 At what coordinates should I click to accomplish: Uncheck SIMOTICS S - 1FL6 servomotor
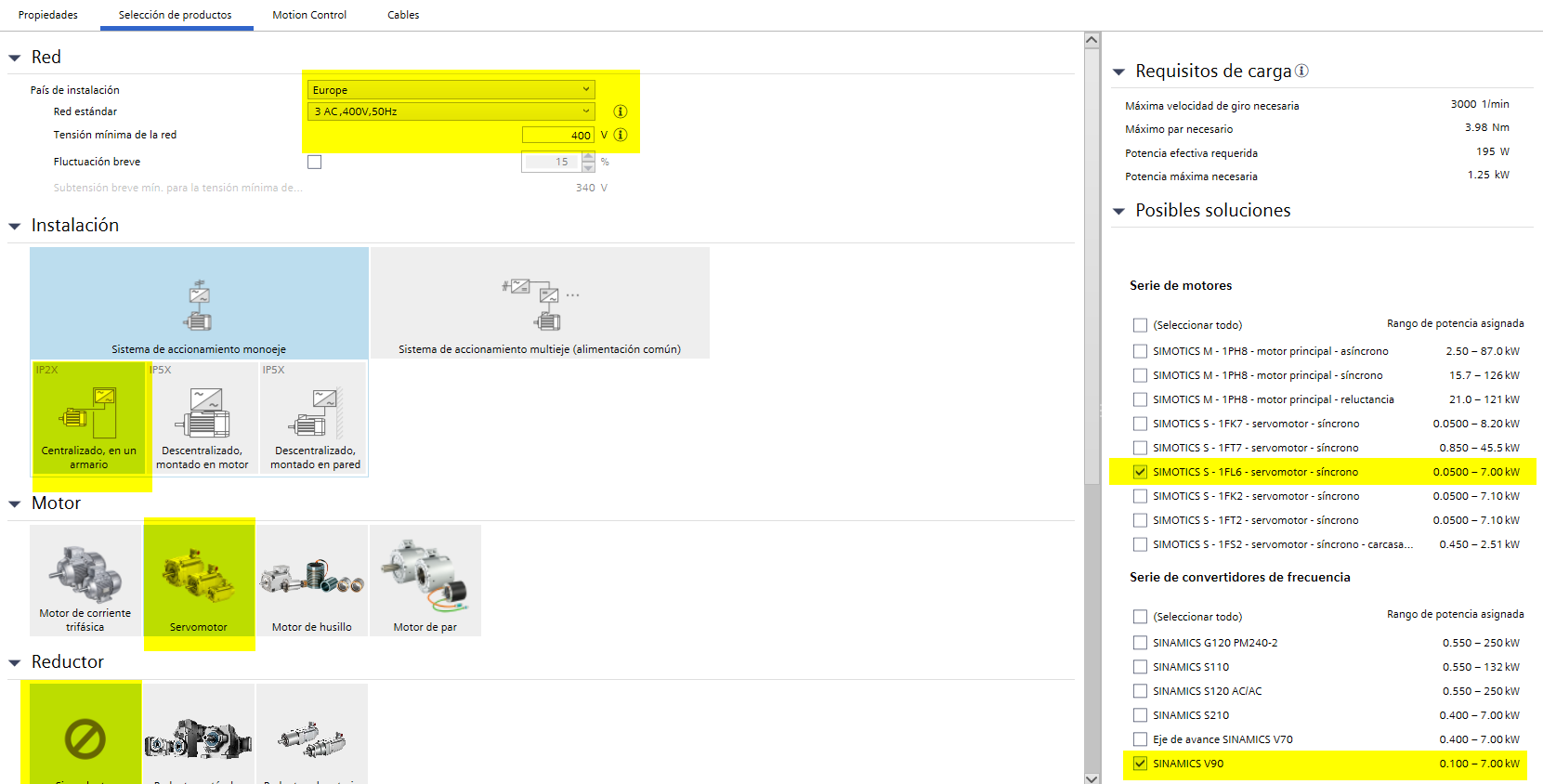tap(1140, 472)
